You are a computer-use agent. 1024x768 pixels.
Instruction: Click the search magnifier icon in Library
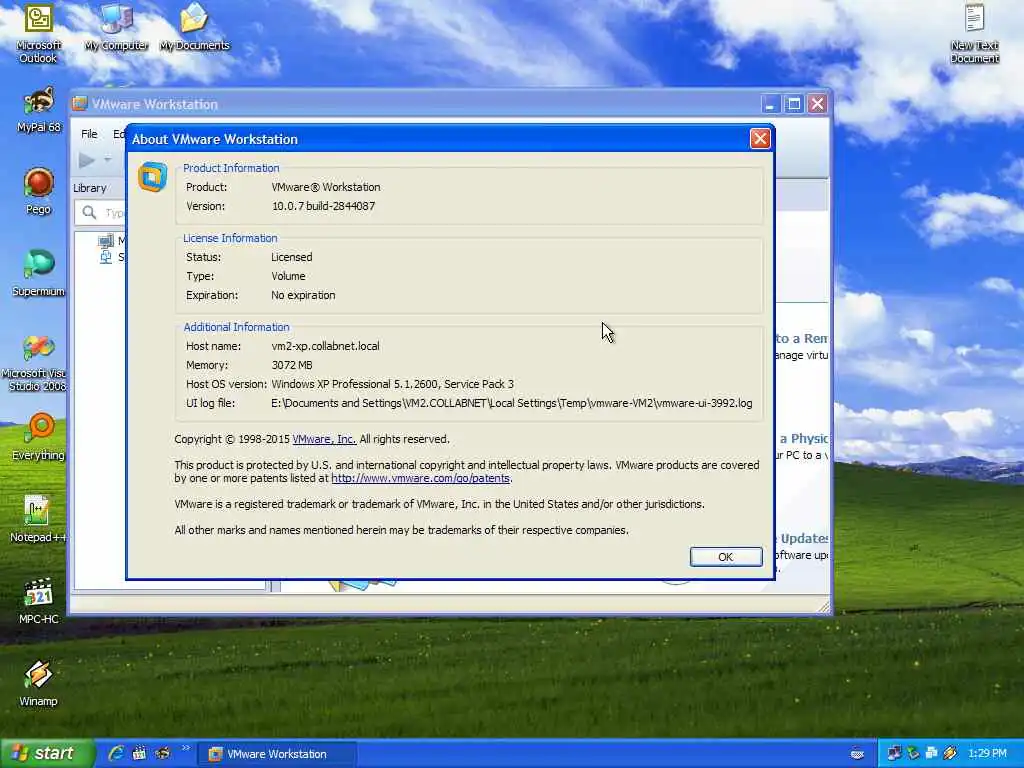click(x=89, y=212)
